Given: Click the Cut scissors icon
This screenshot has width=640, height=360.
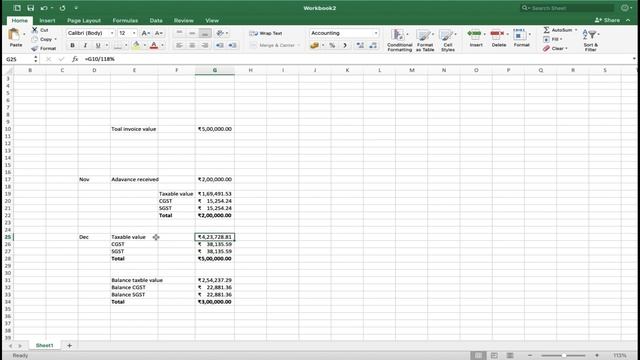Looking at the screenshot, I should 35,30.
